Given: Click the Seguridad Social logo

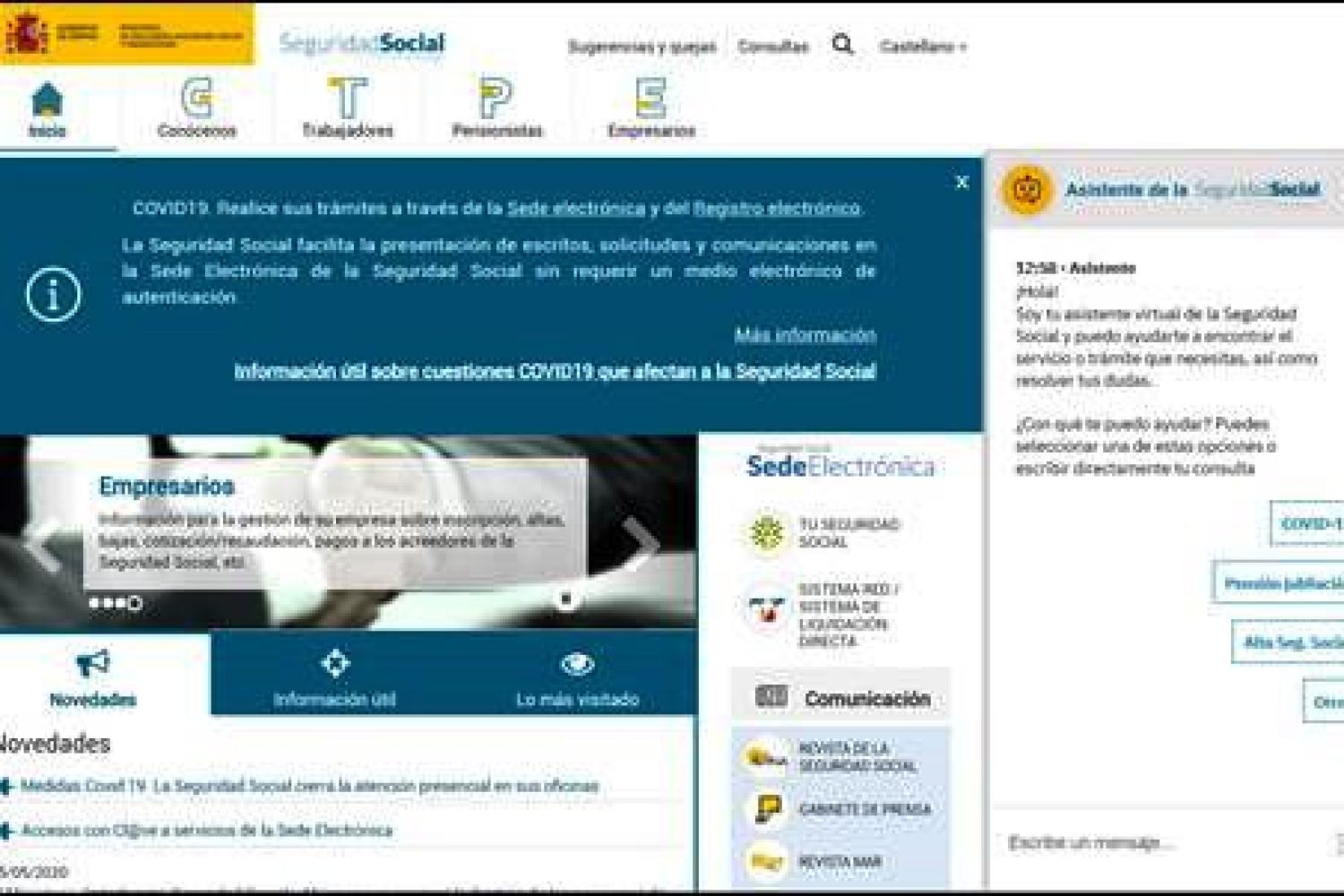Looking at the screenshot, I should 362,42.
